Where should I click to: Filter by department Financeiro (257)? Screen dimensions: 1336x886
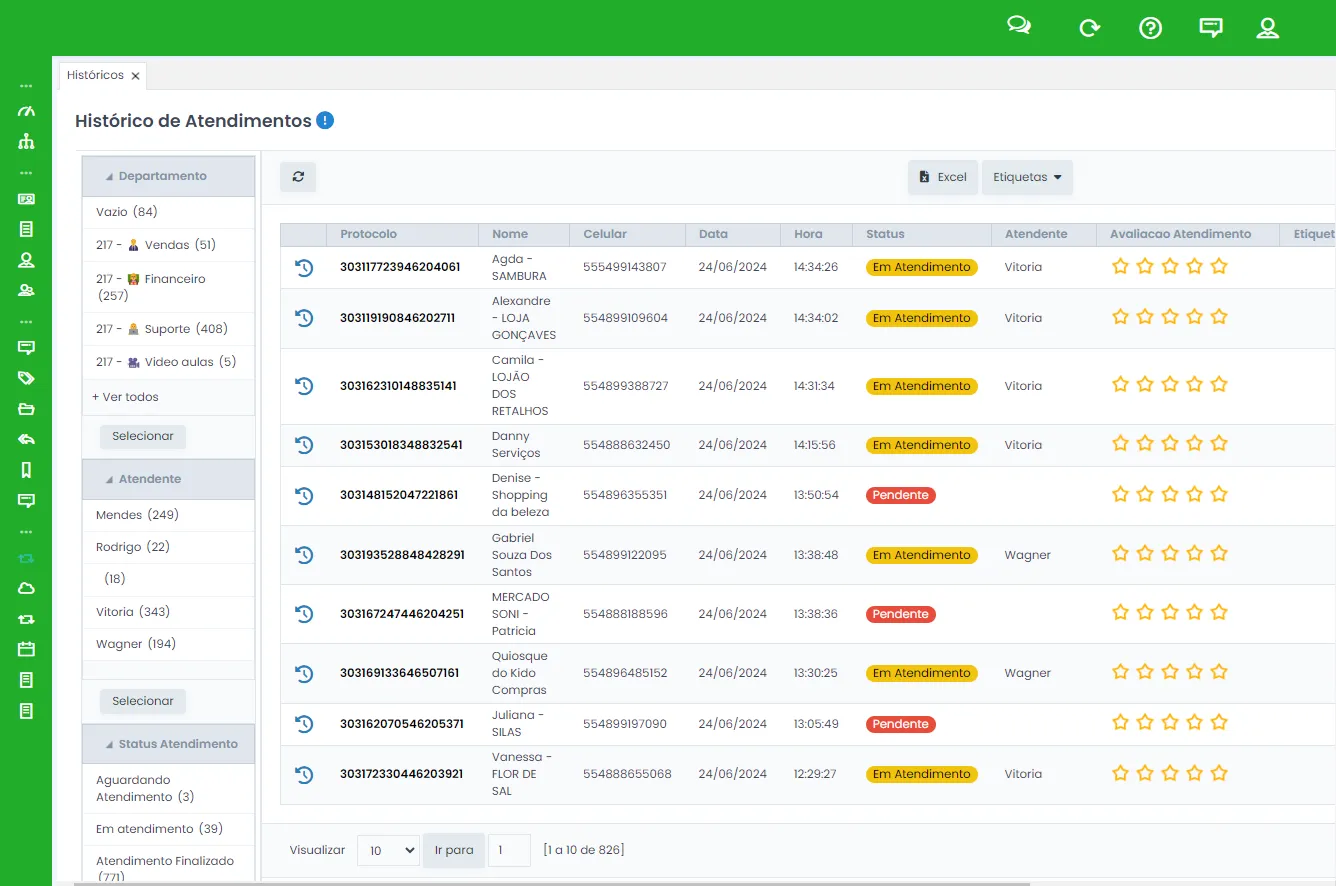point(151,287)
